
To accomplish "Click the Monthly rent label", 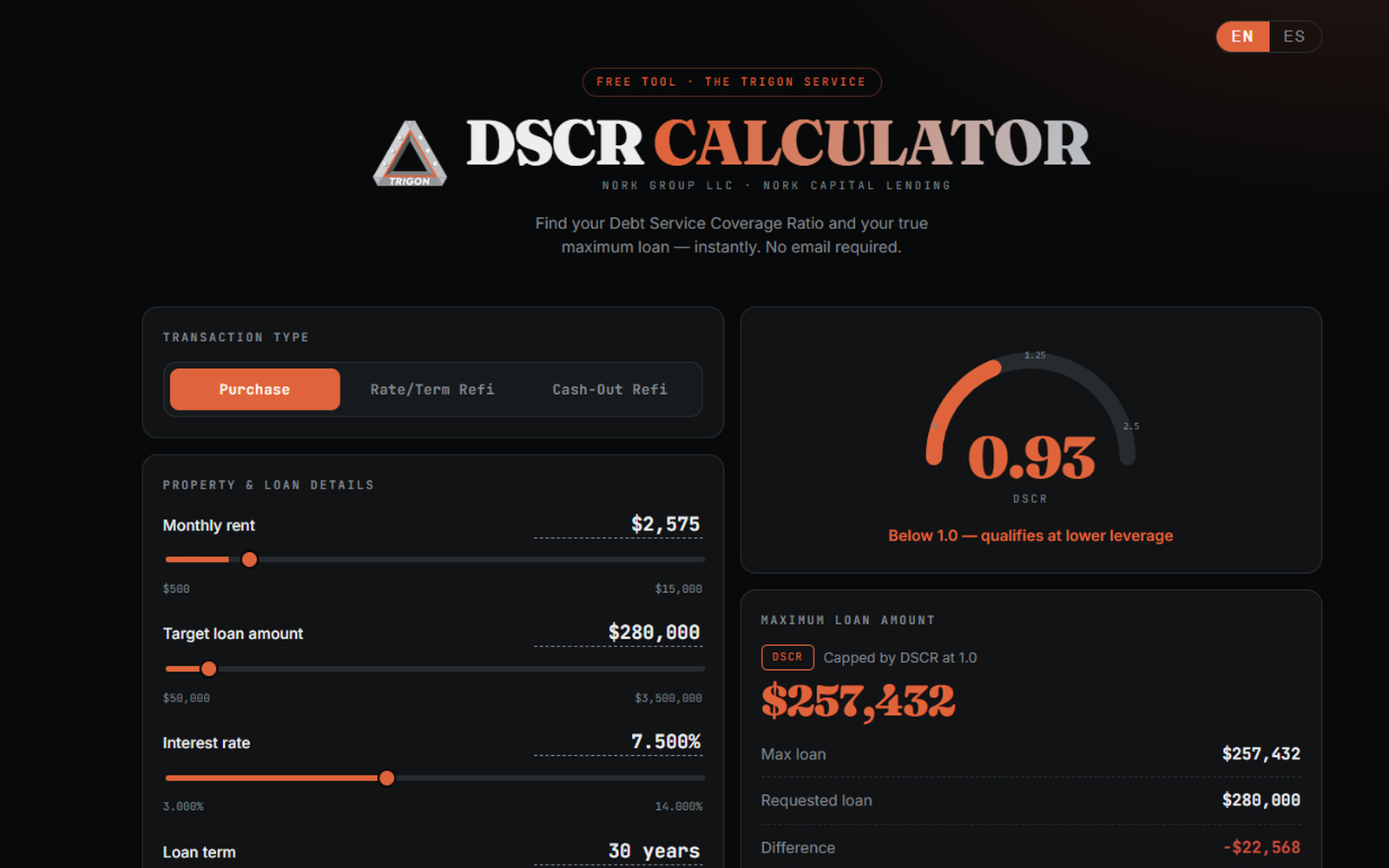I will [209, 525].
